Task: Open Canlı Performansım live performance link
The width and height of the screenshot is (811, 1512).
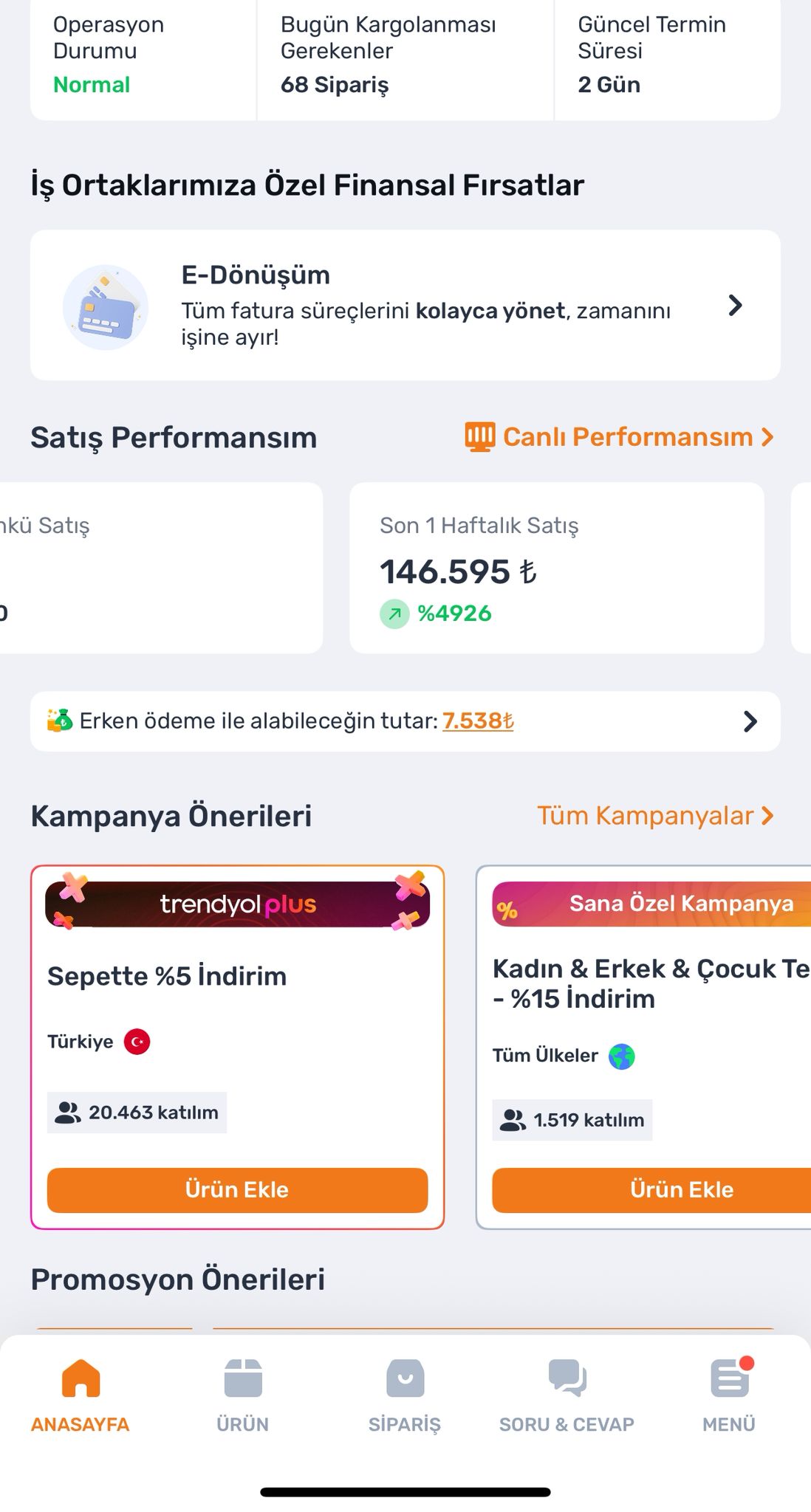Action: [619, 437]
